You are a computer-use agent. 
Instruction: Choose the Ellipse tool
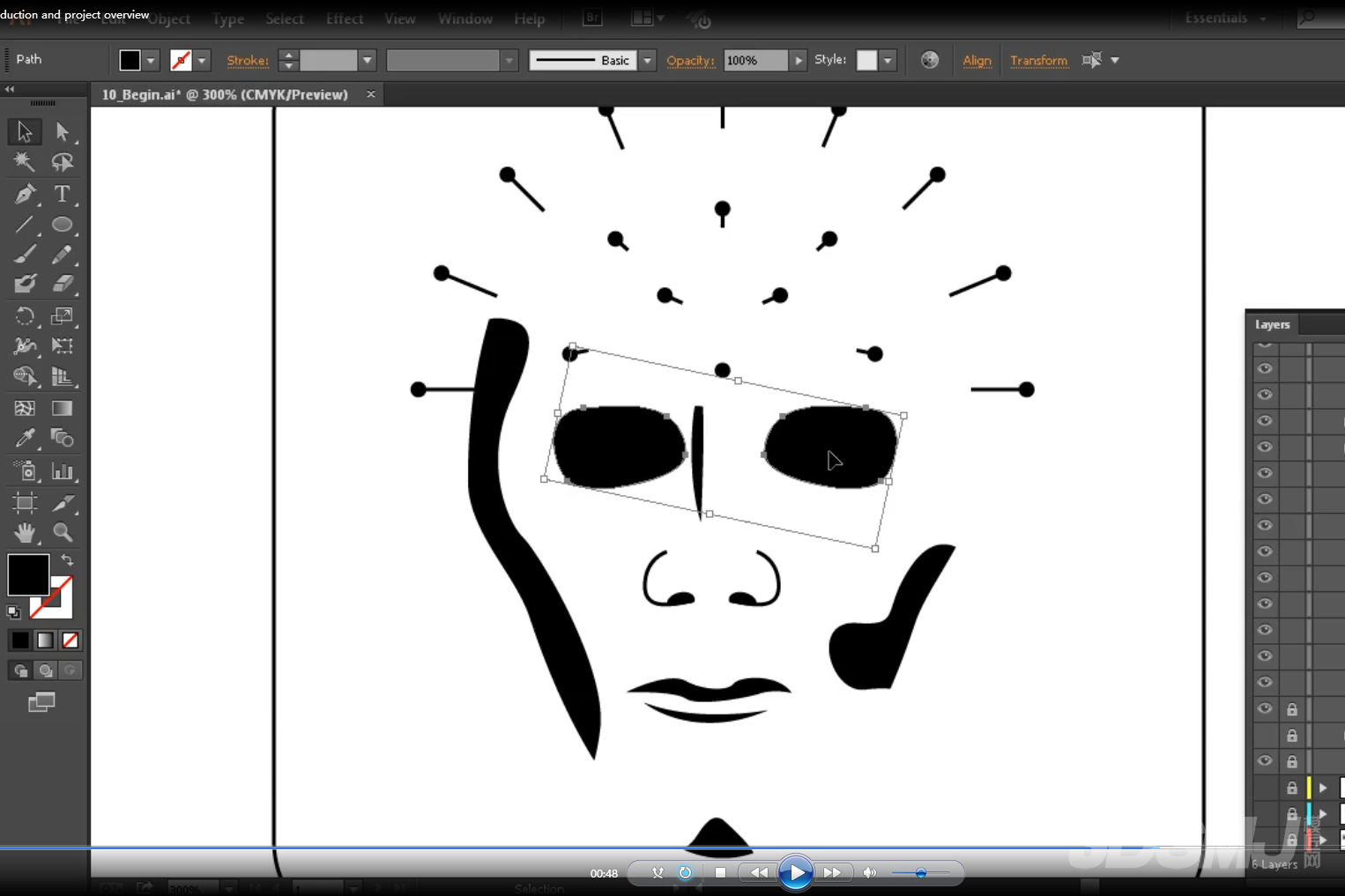click(x=62, y=225)
